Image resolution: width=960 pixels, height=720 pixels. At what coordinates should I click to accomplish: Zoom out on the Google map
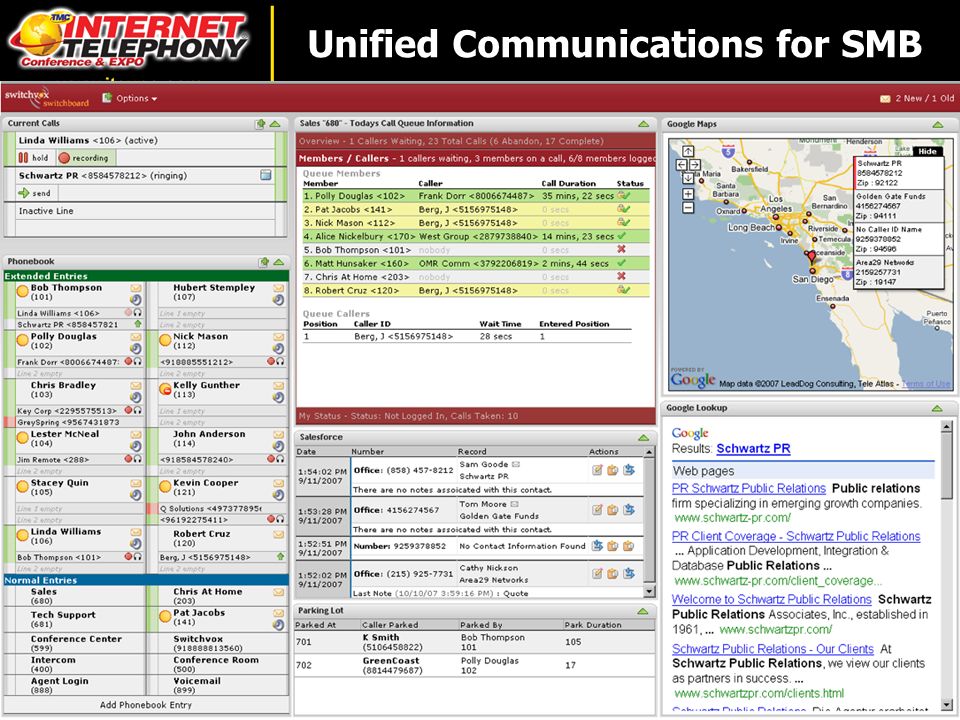[688, 208]
